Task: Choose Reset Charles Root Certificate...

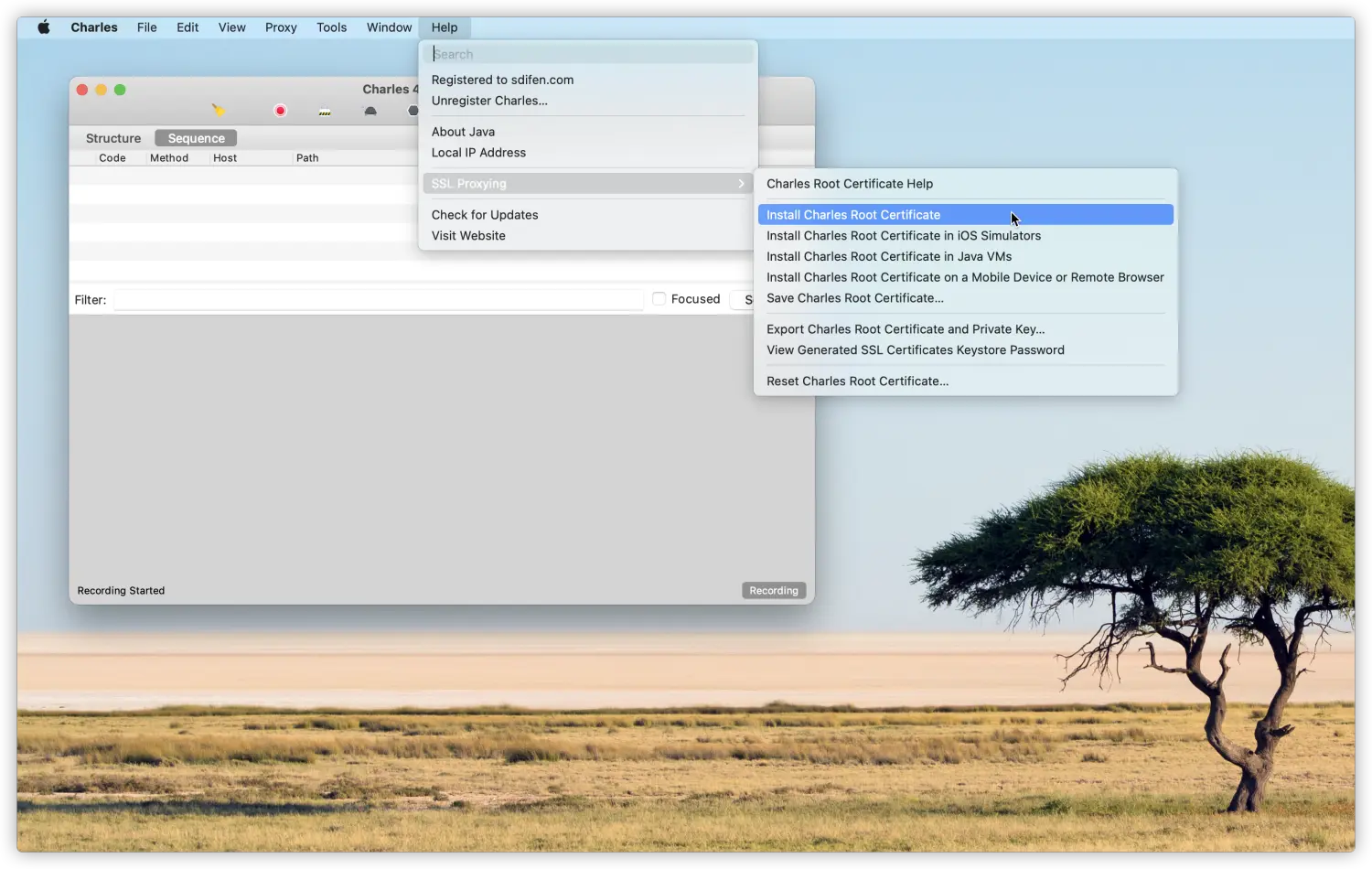Action: coord(966,381)
